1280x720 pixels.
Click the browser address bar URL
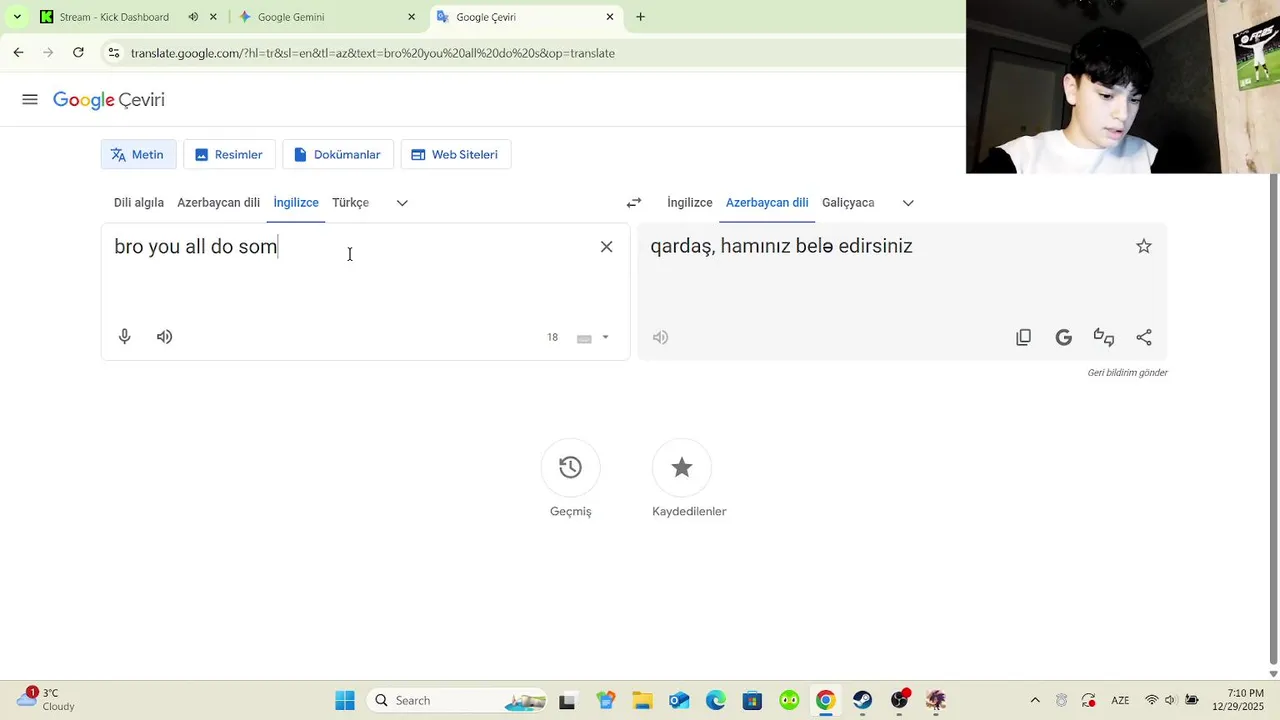373,53
